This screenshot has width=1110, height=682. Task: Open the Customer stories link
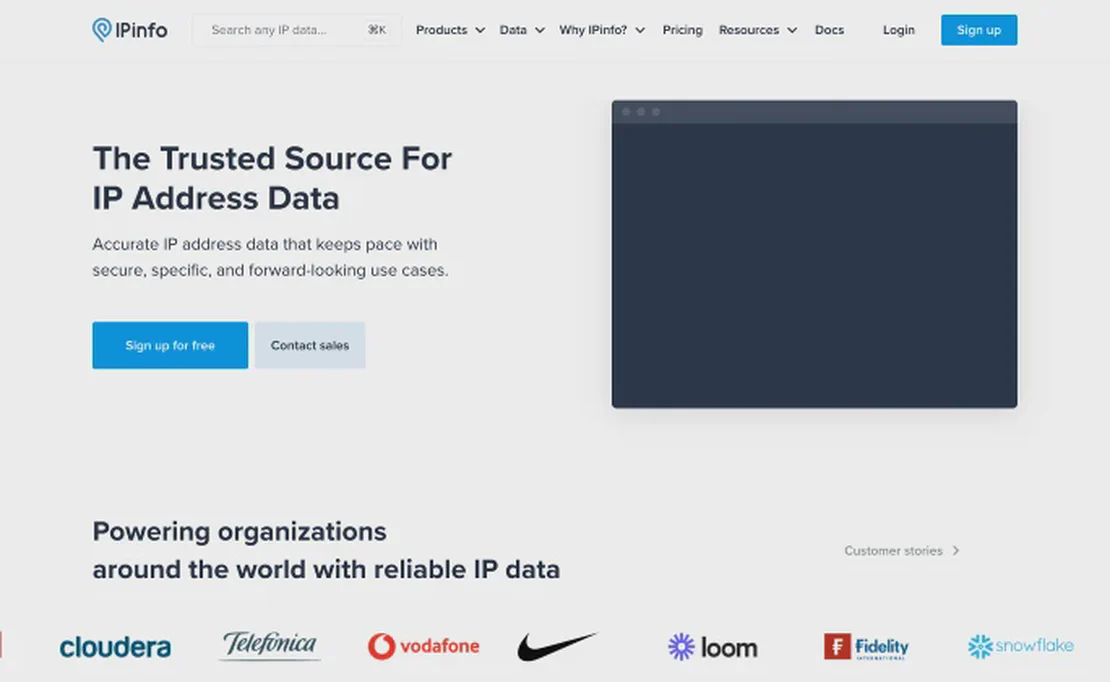pos(901,550)
